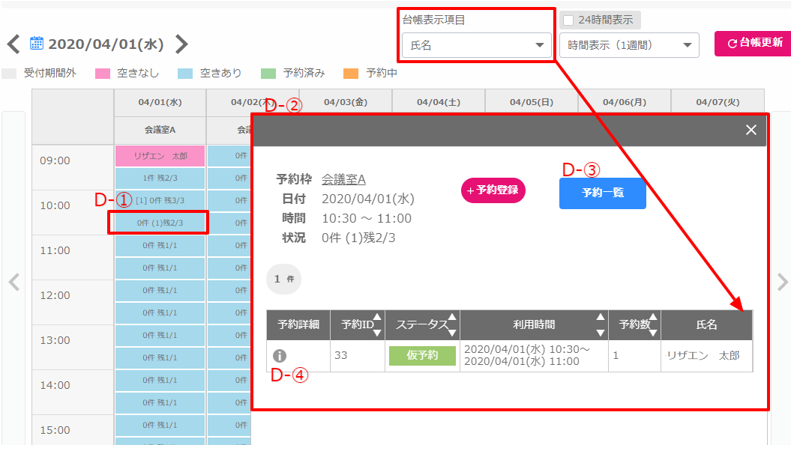The height and width of the screenshot is (462, 798).
Task: Follow the 会議室A link in popup
Action: point(343,179)
